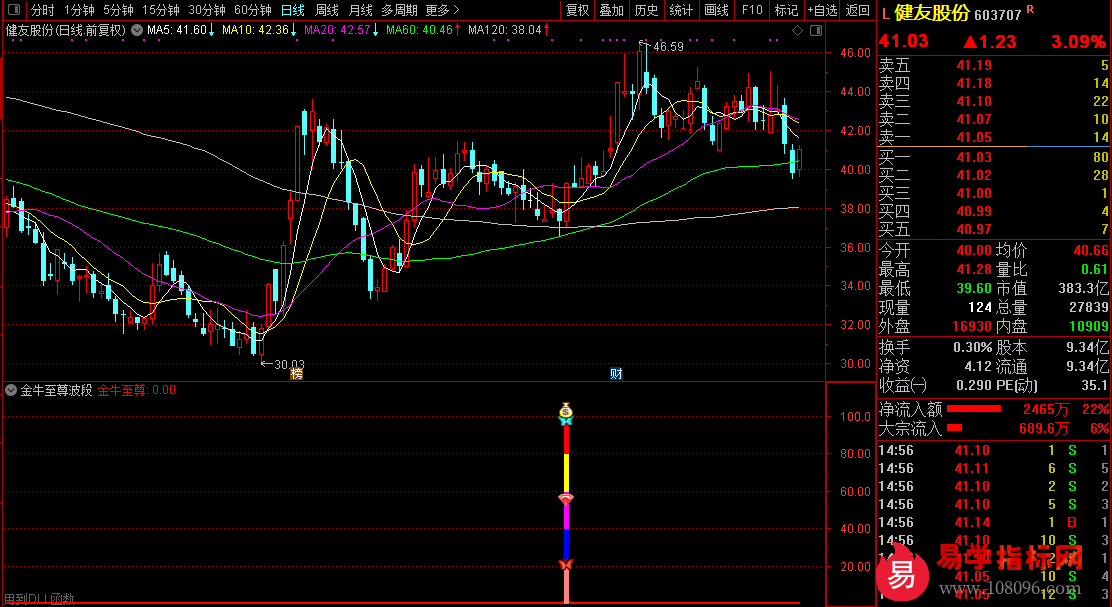Switch to 60分钟 chart tab

[253, 10]
